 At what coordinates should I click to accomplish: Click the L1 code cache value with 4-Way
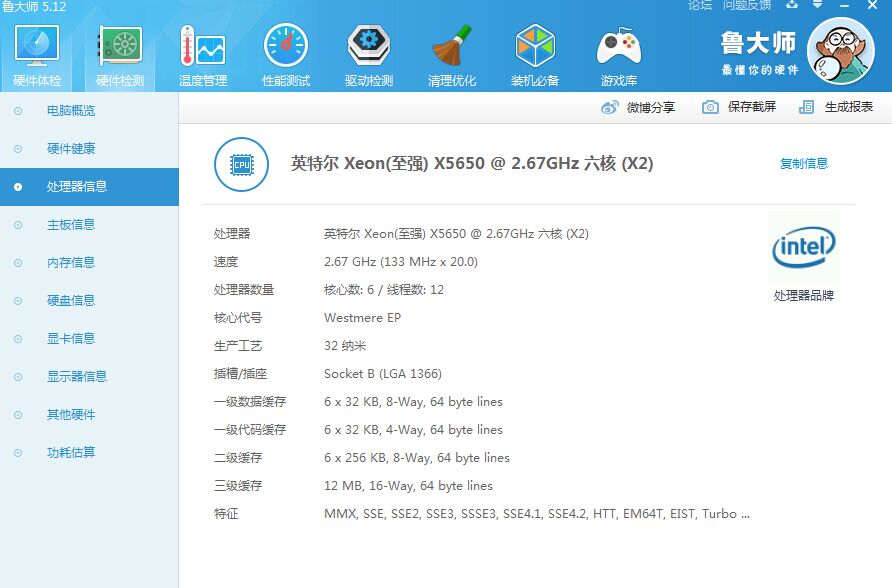click(x=413, y=430)
